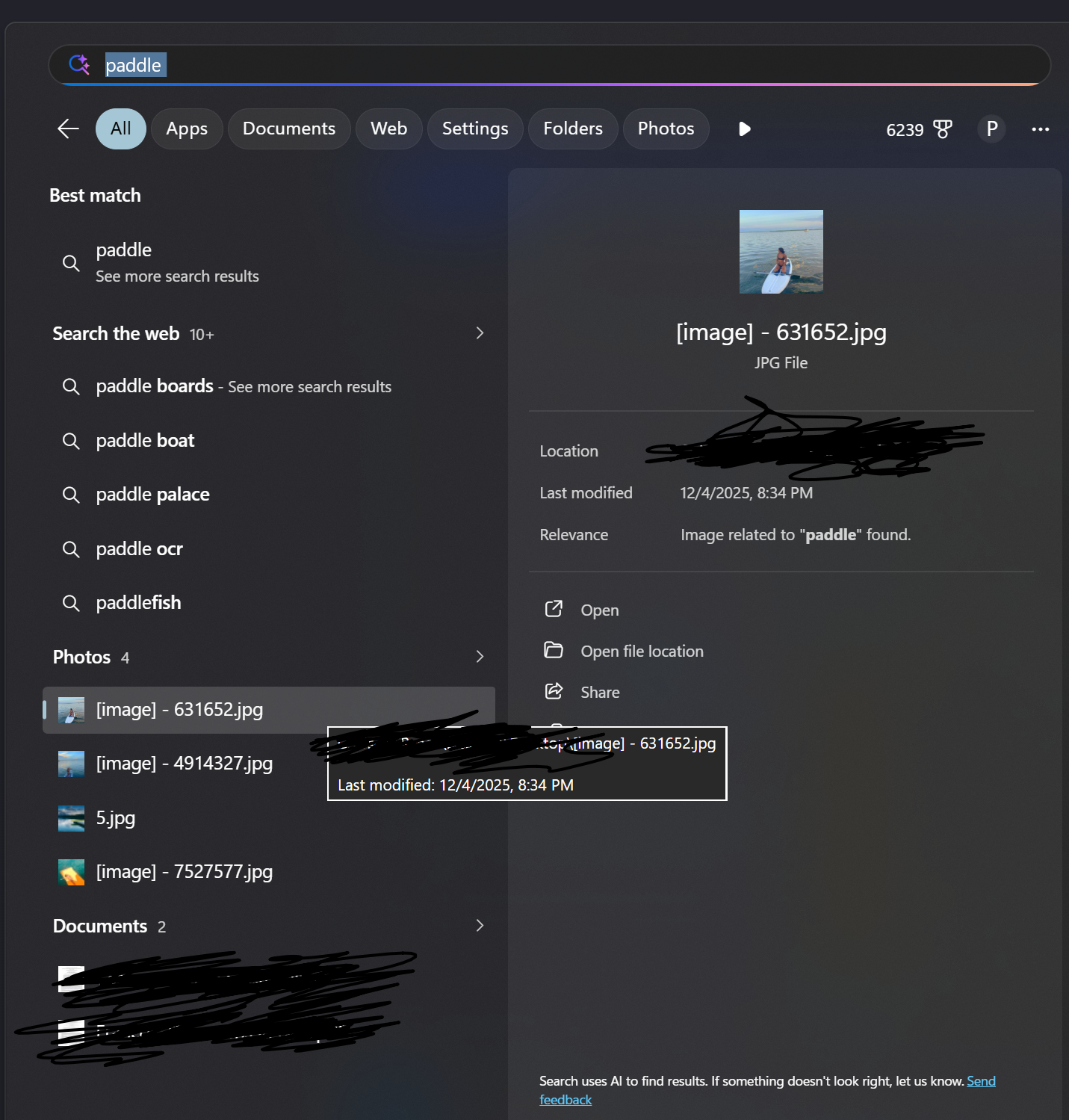The width and height of the screenshot is (1069, 1120).
Task: Click the Open action label
Action: point(600,610)
